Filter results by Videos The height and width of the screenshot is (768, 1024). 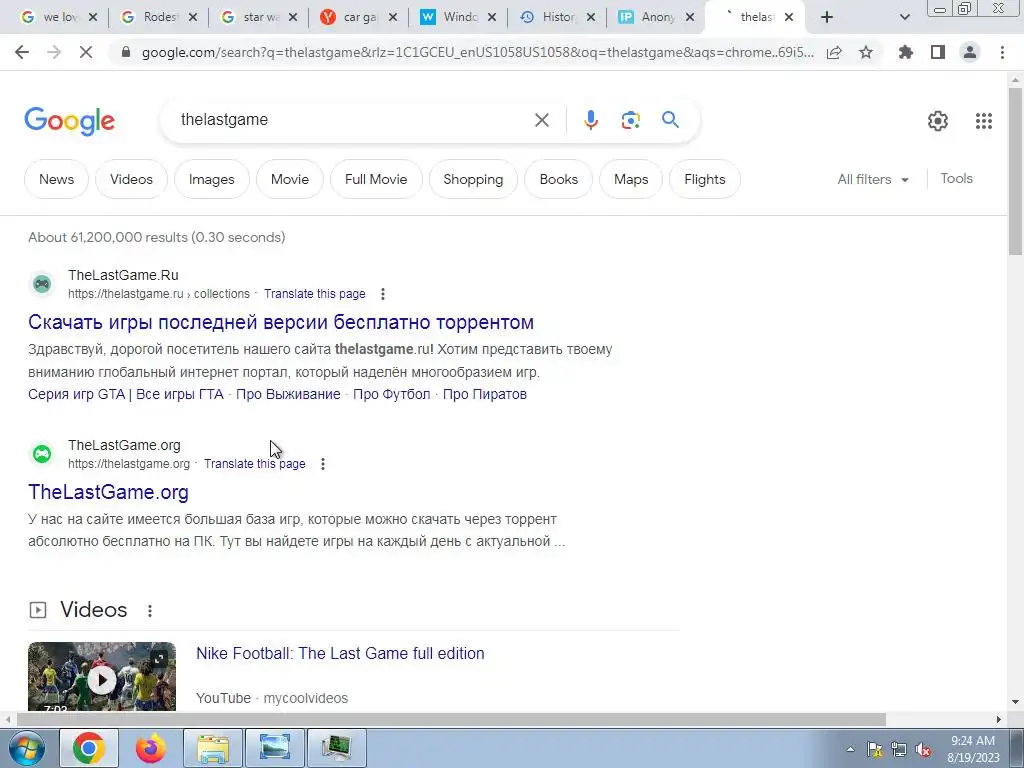point(131,179)
